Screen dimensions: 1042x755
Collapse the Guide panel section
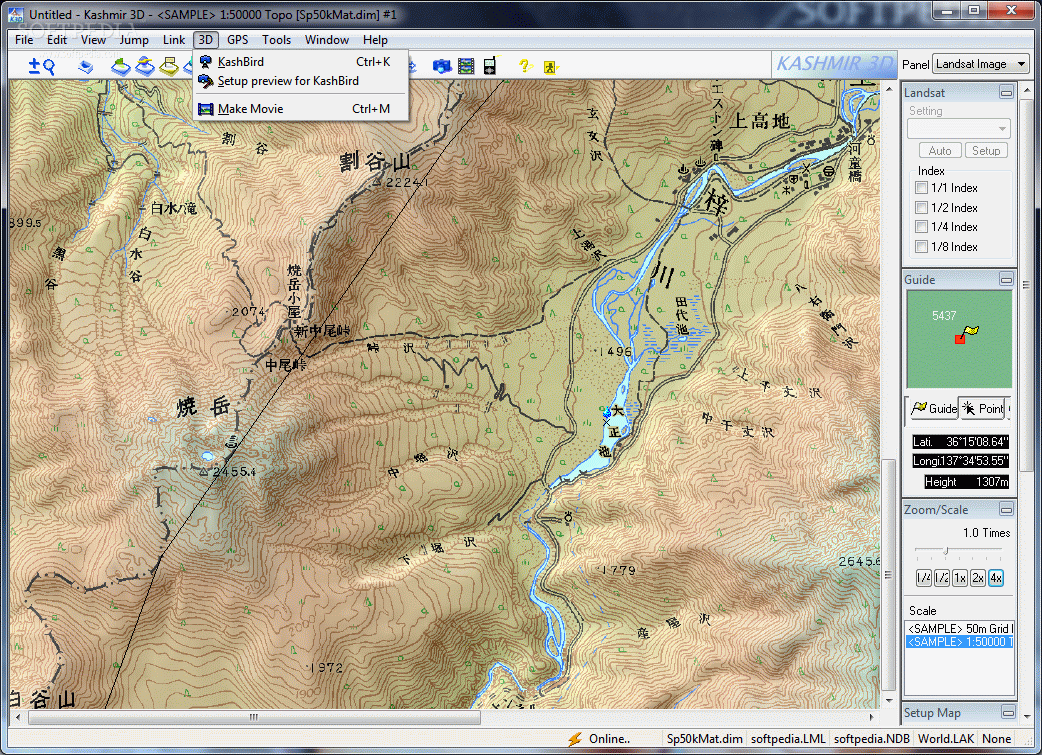coord(1006,280)
